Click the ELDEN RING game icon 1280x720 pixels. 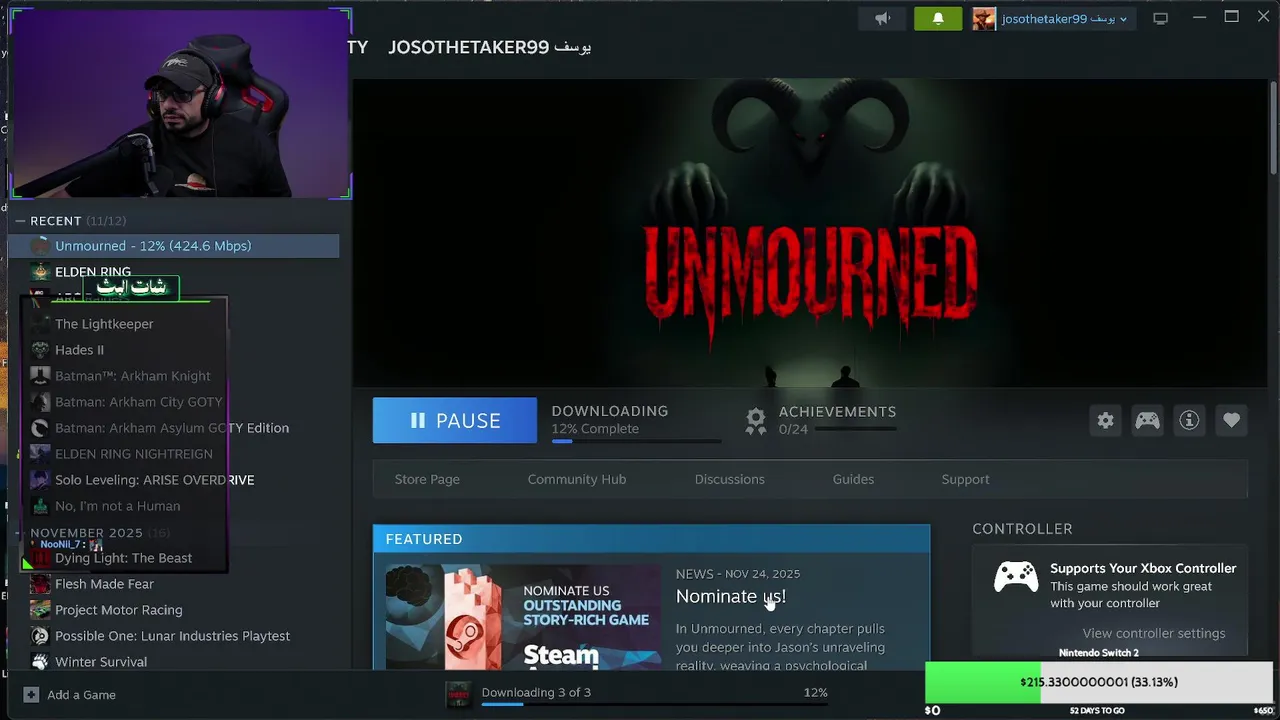point(40,272)
